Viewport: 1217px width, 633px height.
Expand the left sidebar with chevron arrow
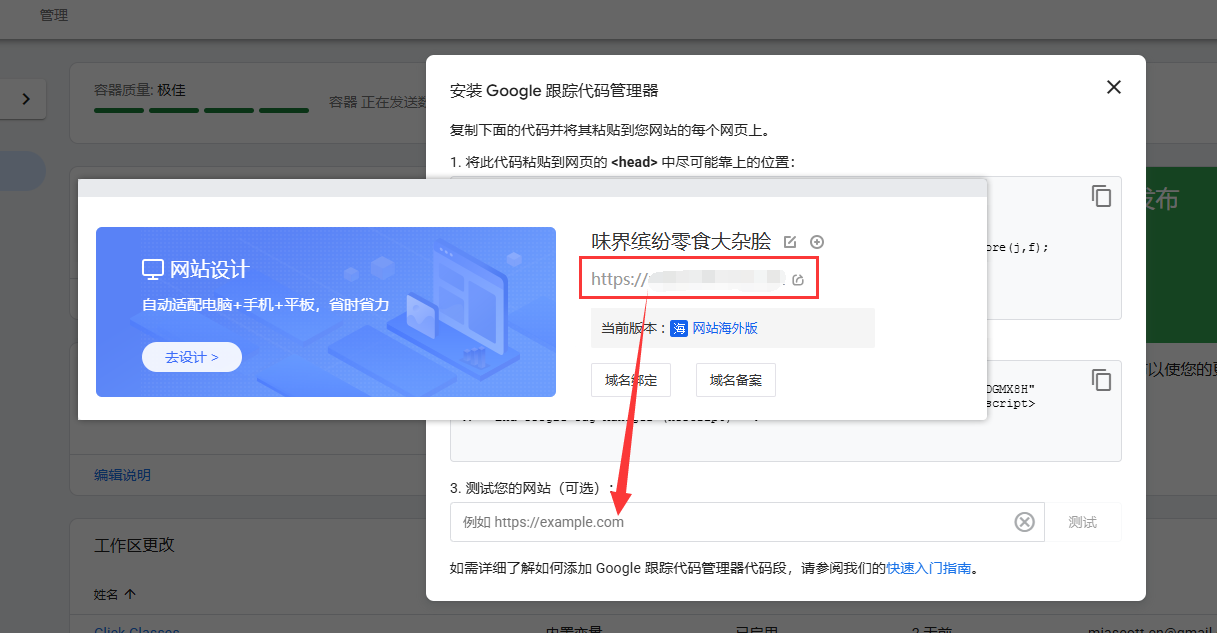pos(26,98)
